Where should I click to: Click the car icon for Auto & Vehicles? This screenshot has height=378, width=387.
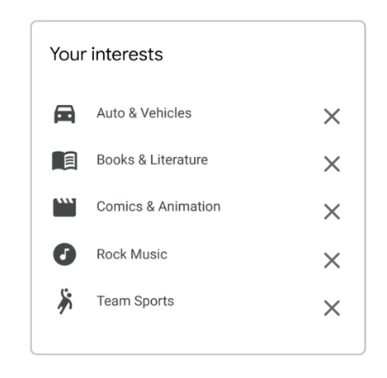[65, 114]
